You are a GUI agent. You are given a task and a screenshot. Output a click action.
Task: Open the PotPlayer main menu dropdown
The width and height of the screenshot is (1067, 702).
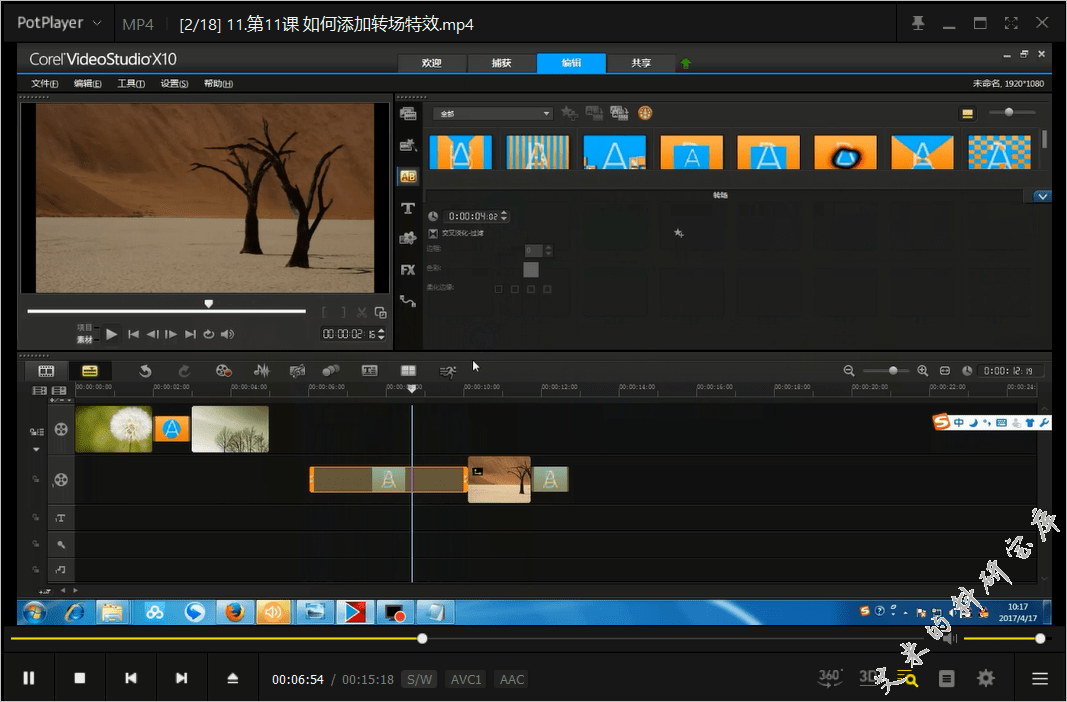tap(59, 22)
